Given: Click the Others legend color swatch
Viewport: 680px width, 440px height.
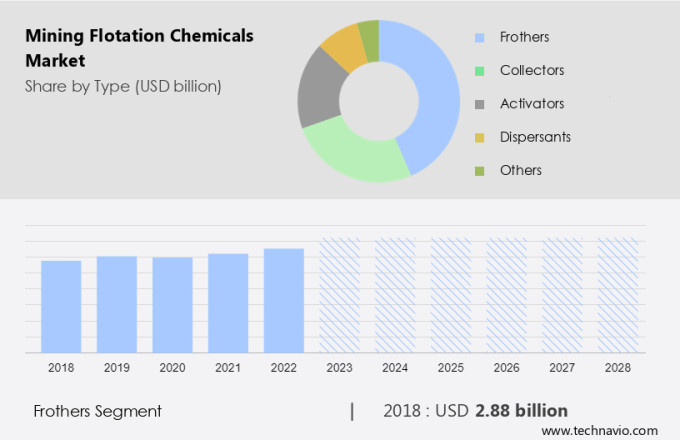Looking at the screenshot, I should tap(479, 170).
